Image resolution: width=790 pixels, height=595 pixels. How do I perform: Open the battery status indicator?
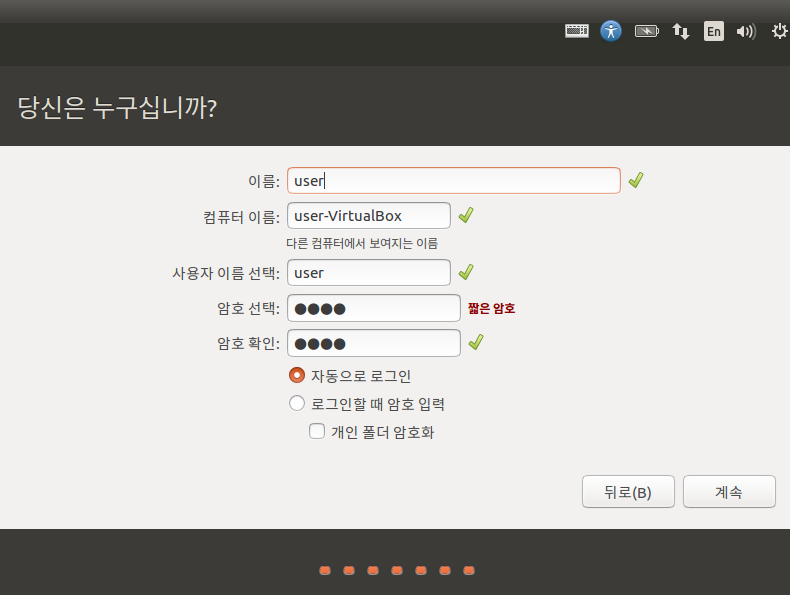click(646, 31)
